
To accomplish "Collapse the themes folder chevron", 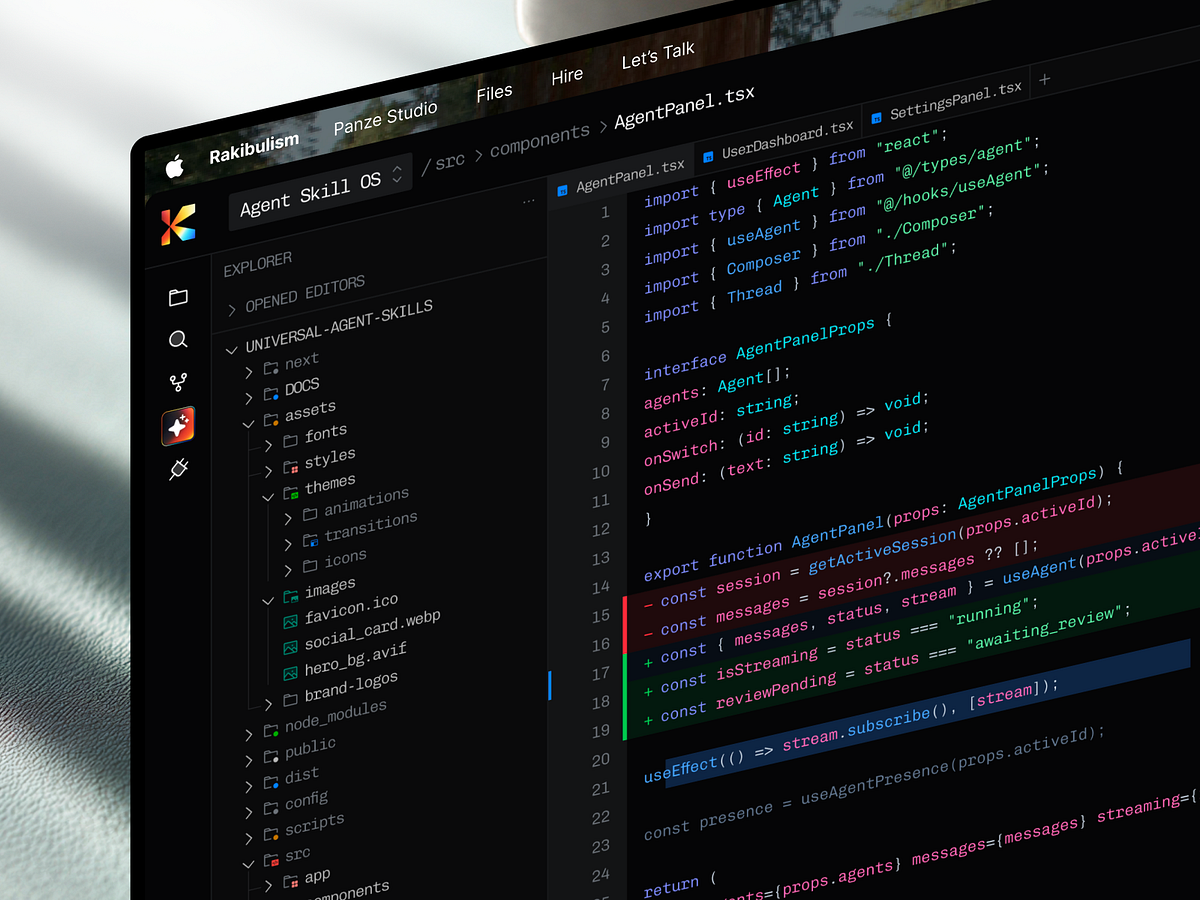I will point(268,496).
